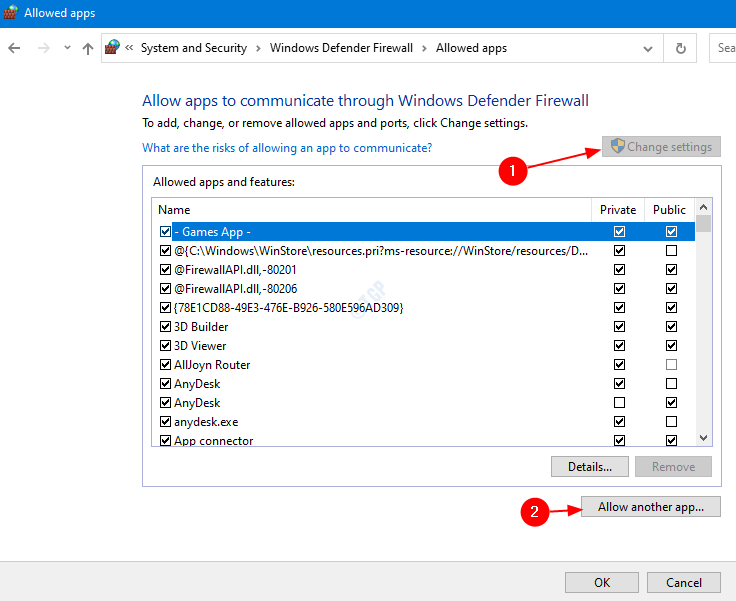This screenshot has height=601, width=736.
Task: Toggle Private checkbox for second AnyDesk entry
Action: tap(620, 403)
